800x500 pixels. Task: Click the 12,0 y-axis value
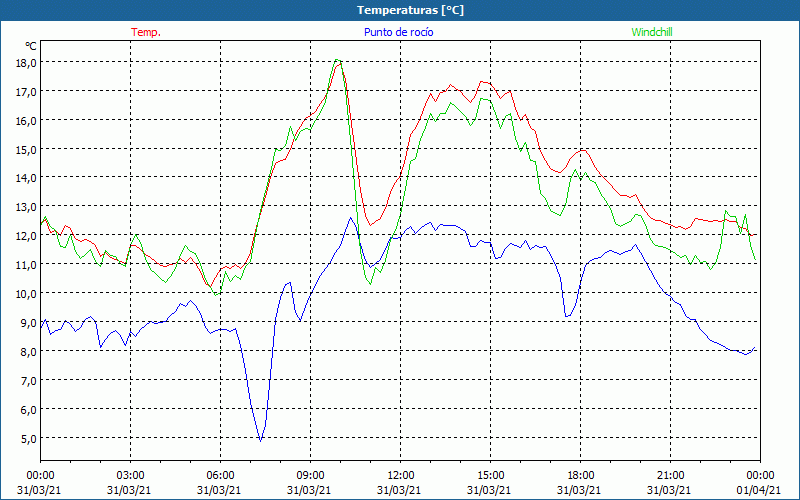point(27,236)
